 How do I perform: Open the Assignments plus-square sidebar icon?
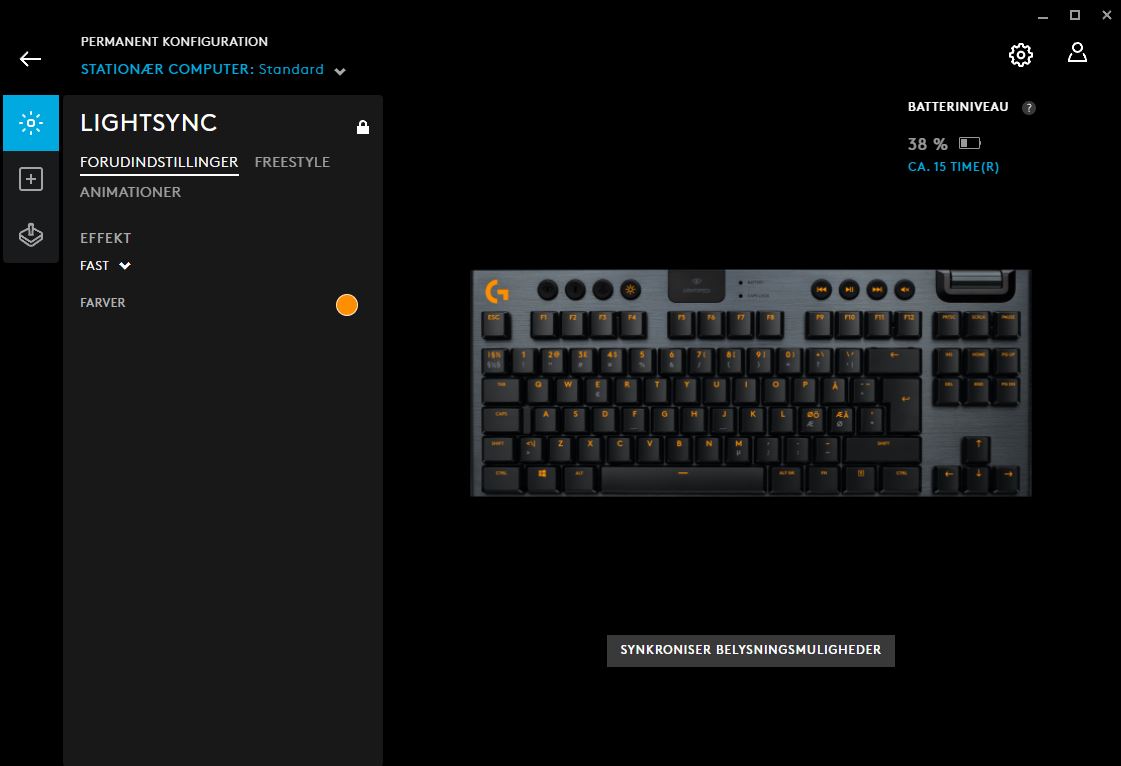click(31, 179)
